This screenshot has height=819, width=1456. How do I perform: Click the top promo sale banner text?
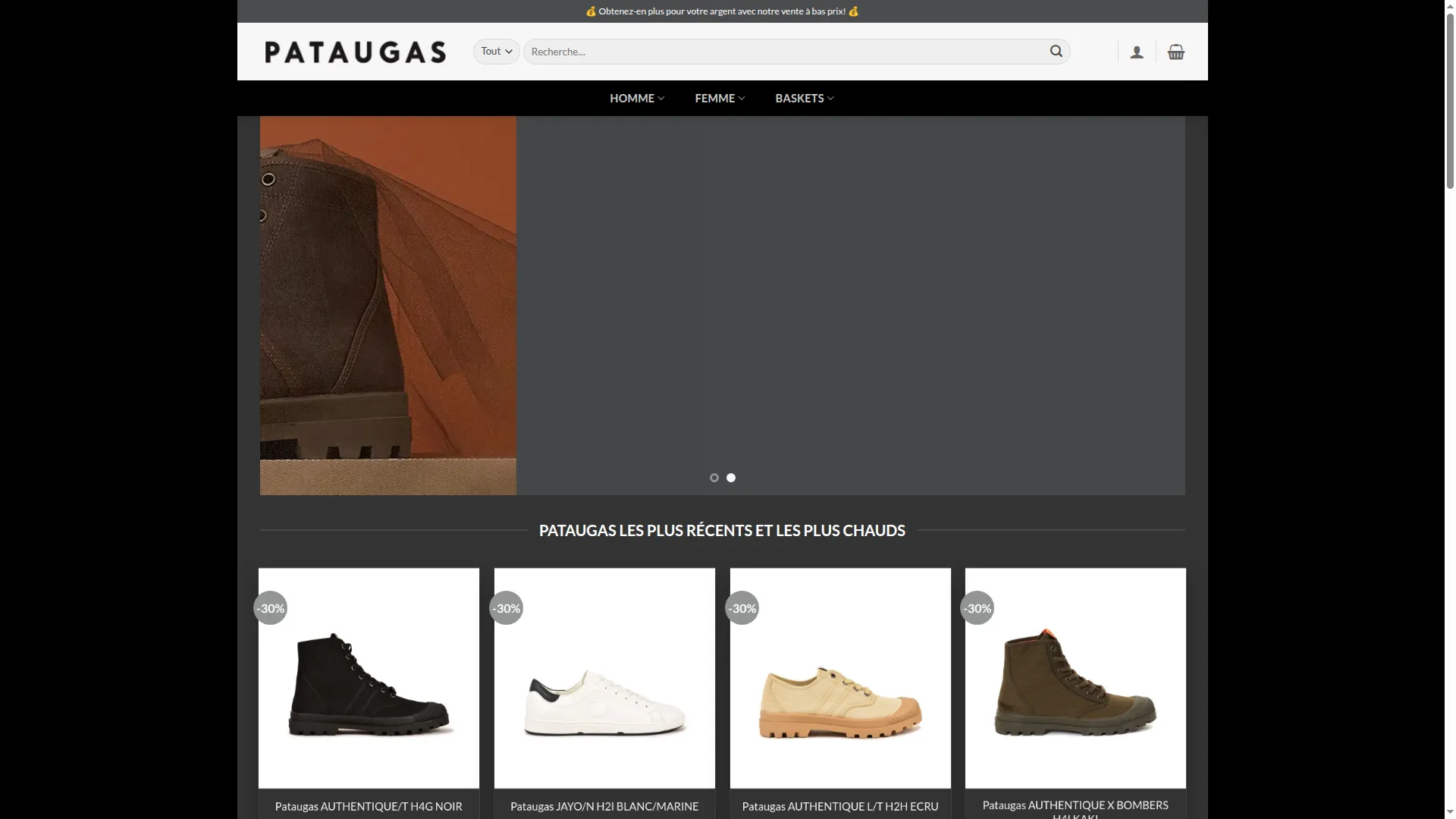pyautogui.click(x=722, y=11)
